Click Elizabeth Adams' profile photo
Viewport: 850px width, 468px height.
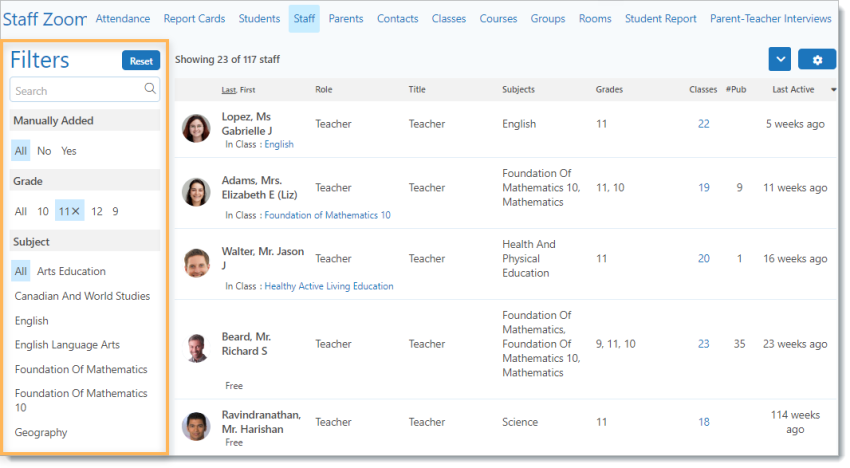coord(196,191)
